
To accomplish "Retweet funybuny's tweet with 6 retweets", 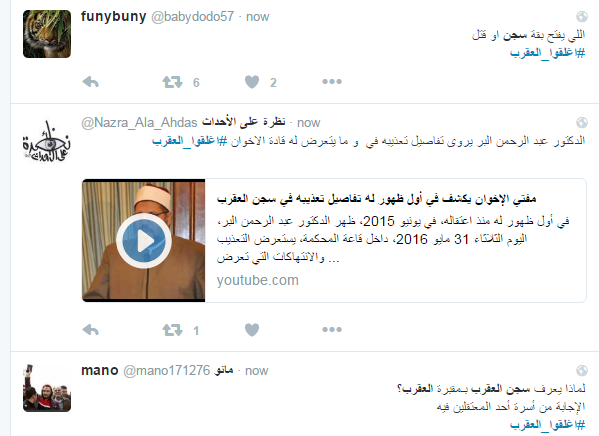I will click(172, 82).
